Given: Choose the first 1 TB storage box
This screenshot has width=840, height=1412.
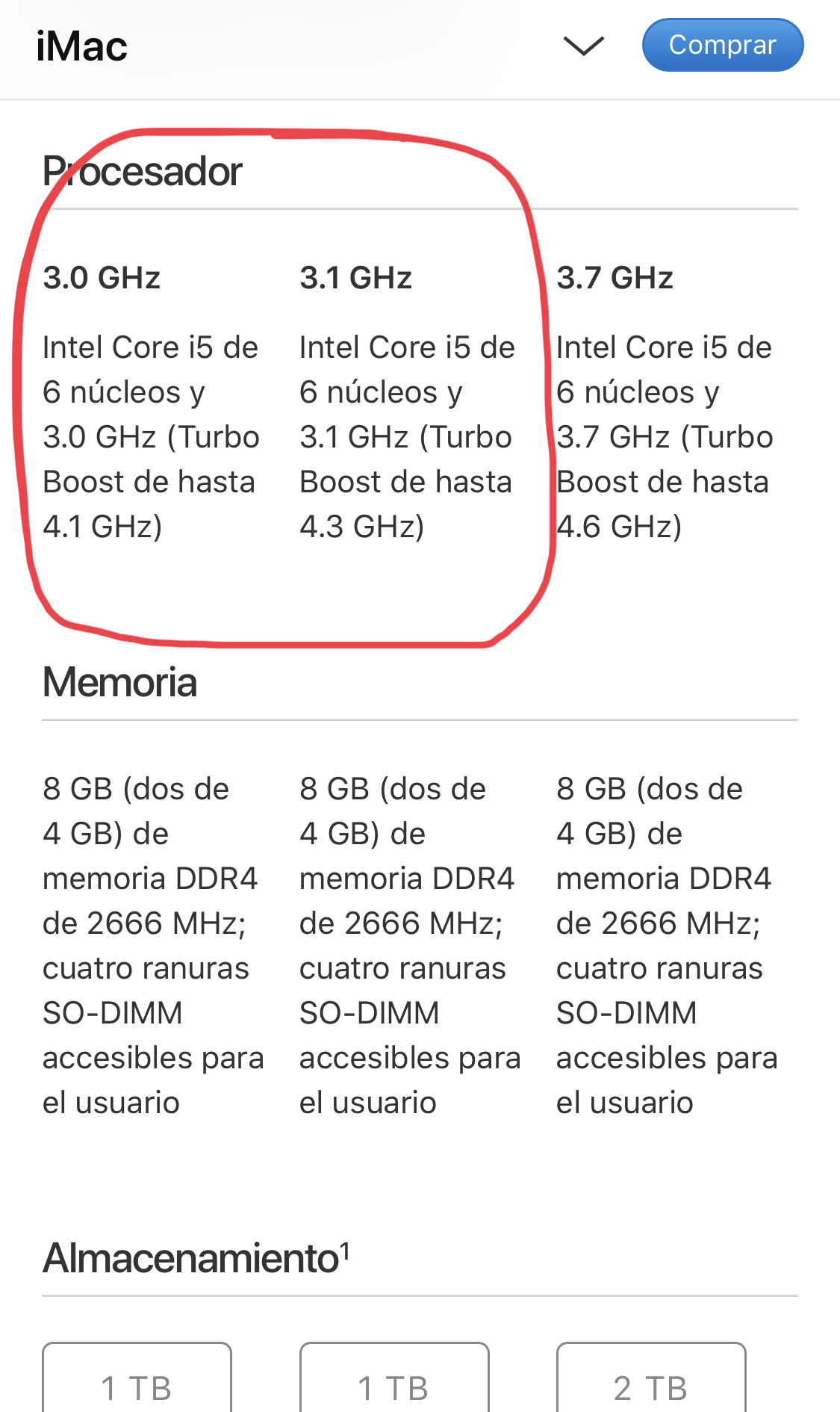Looking at the screenshot, I should point(137,1378).
